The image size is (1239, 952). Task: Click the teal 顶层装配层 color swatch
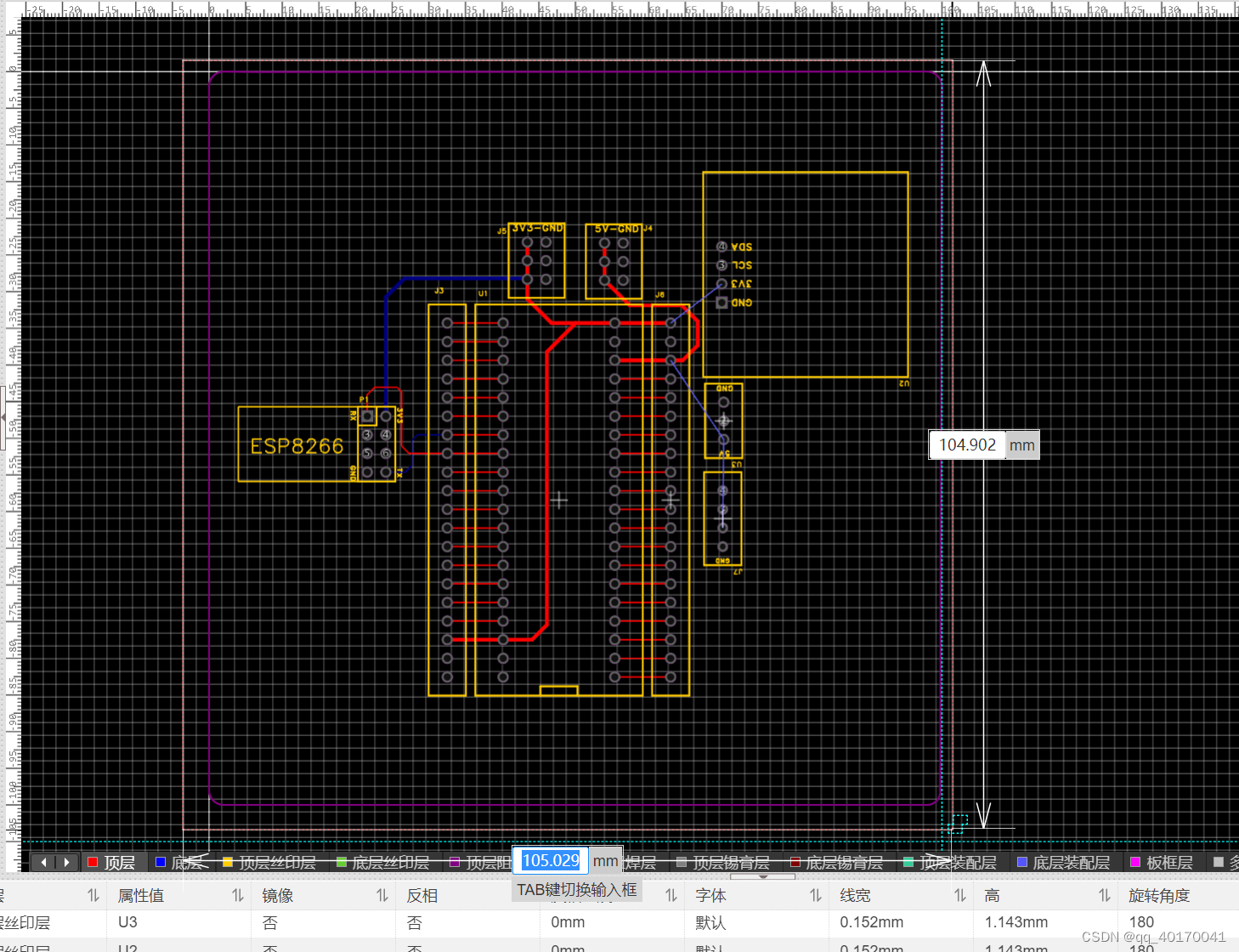click(x=908, y=863)
